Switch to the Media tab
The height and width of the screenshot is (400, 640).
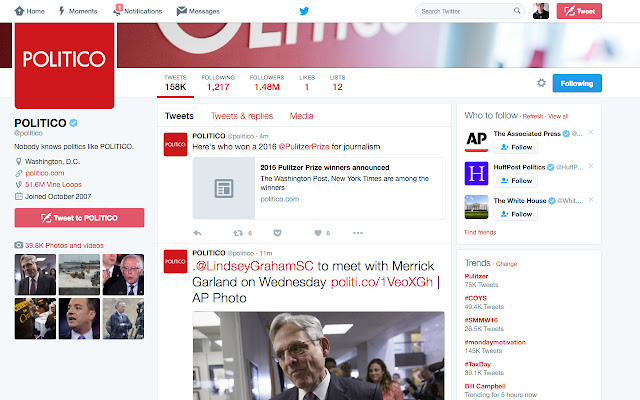[301, 116]
